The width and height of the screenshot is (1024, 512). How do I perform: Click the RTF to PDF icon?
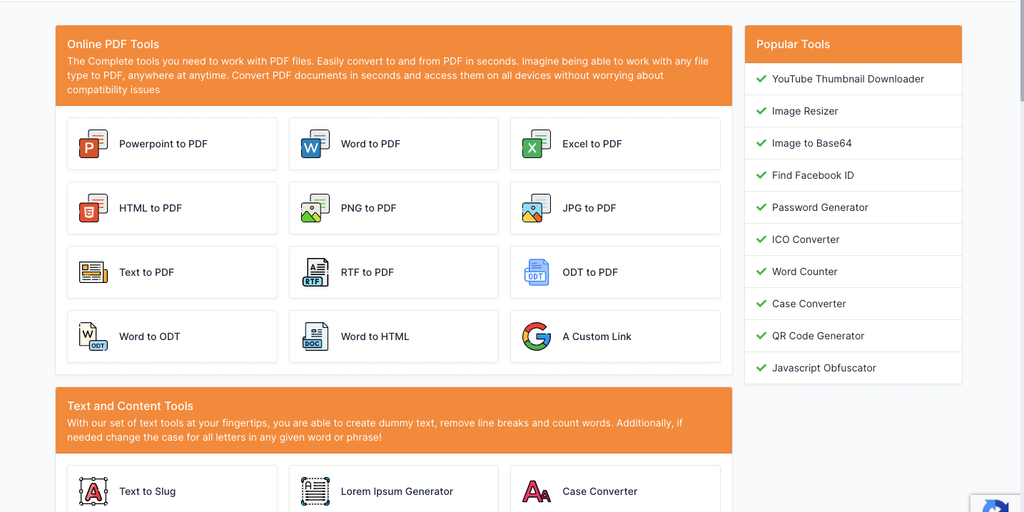point(315,272)
